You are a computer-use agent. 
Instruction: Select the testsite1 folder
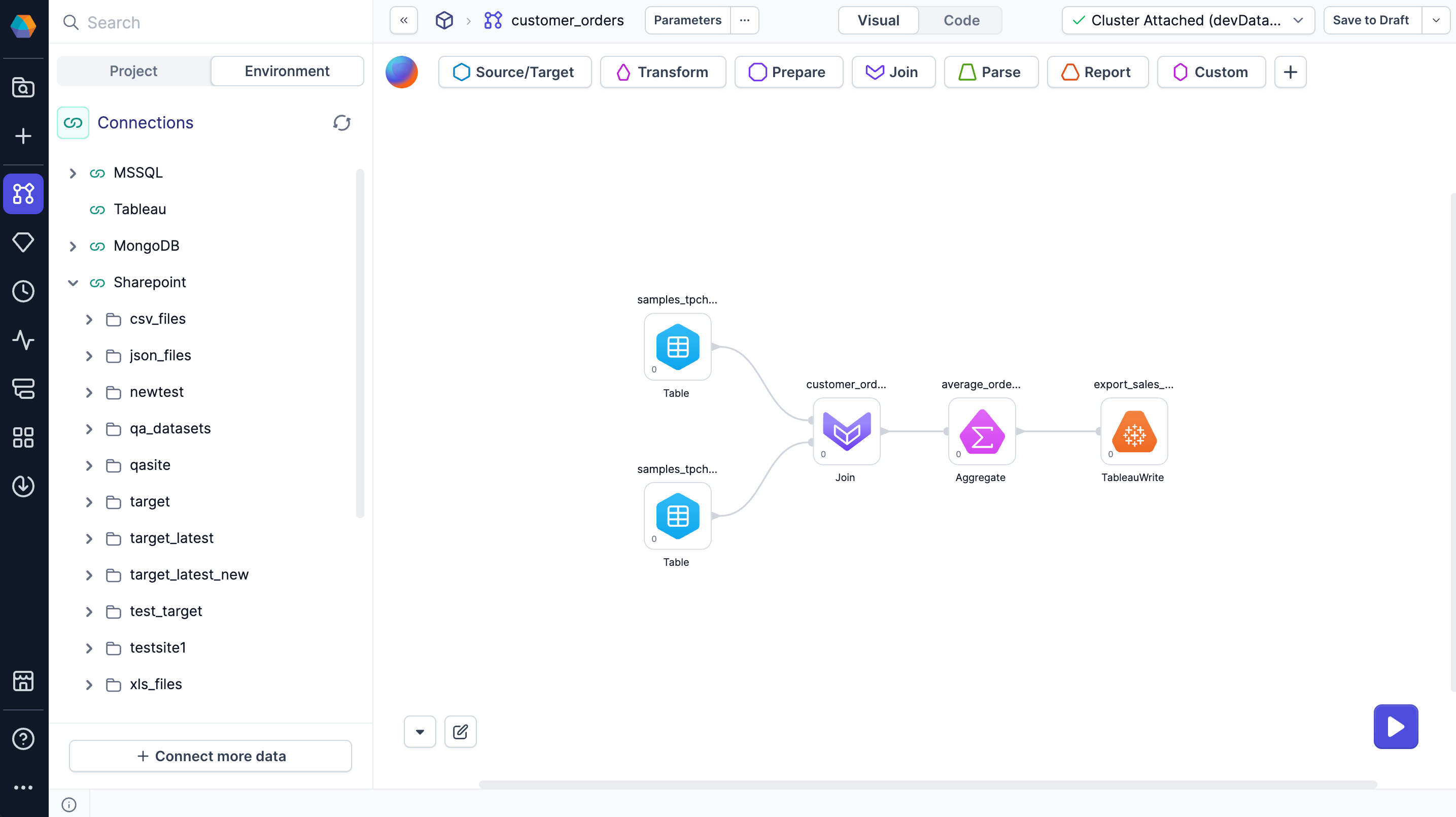(x=158, y=648)
